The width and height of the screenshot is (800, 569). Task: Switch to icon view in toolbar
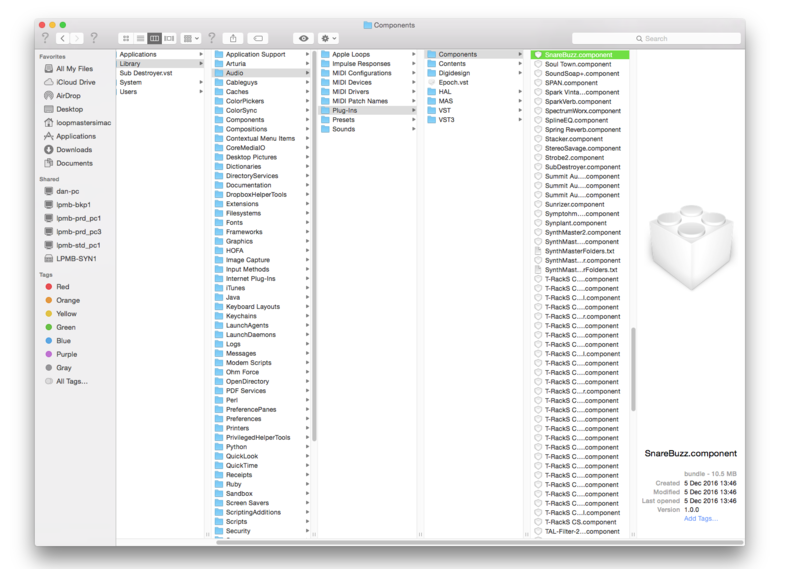[126, 38]
